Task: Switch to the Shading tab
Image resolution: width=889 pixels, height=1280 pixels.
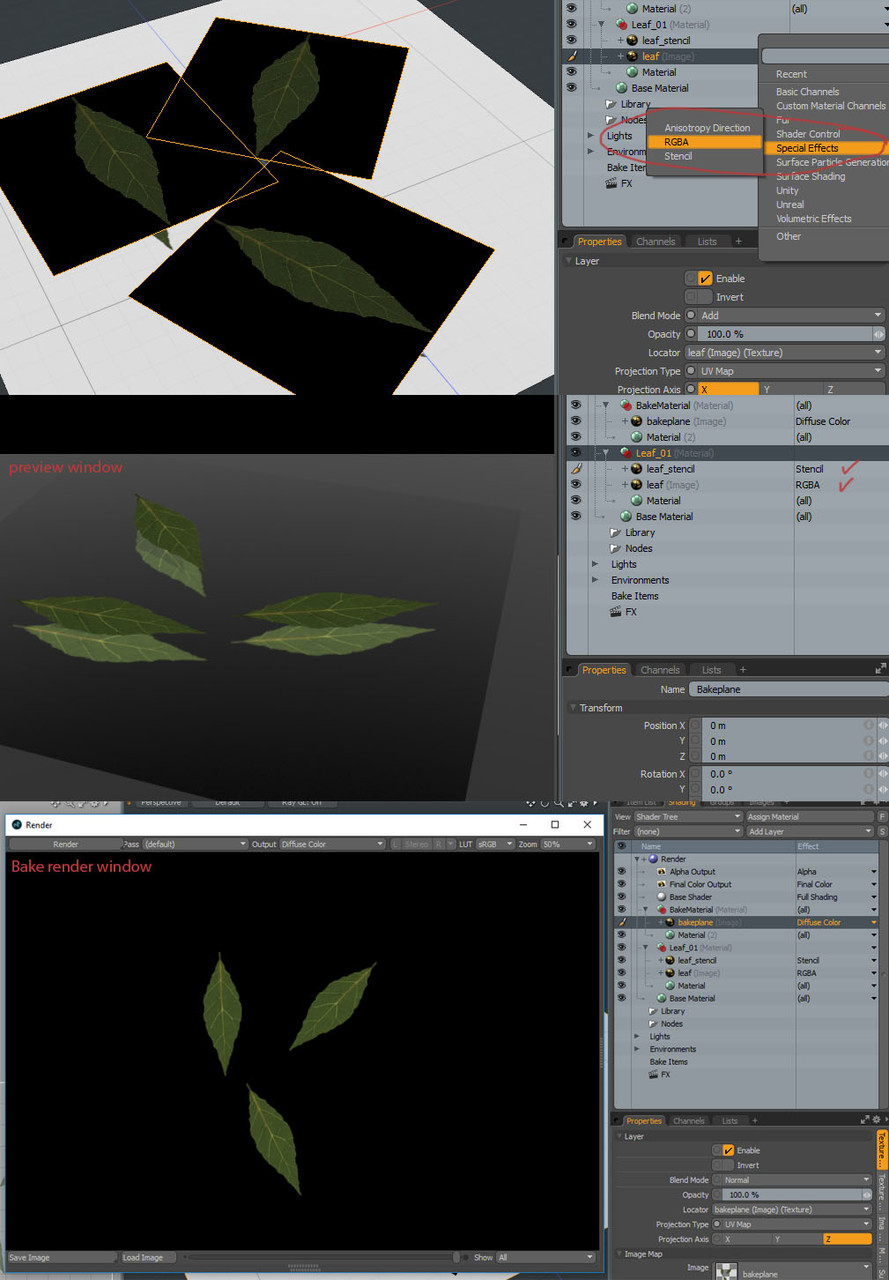Action: tap(682, 802)
